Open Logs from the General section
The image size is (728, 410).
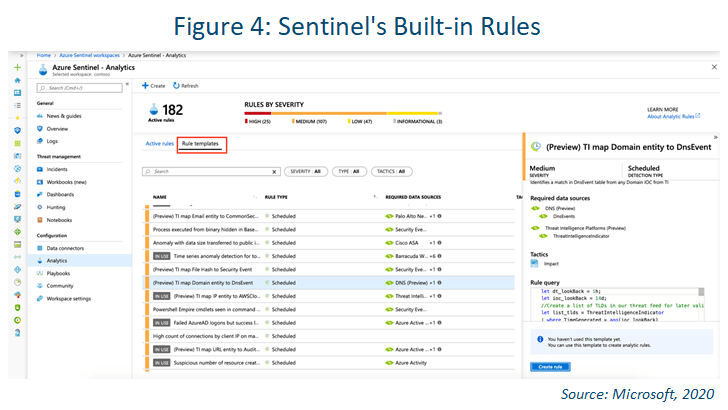tap(52, 141)
